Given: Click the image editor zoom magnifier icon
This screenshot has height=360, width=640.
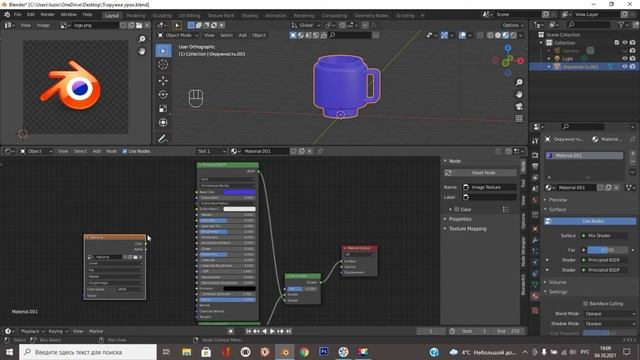Looking at the screenshot, I should click(x=142, y=39).
